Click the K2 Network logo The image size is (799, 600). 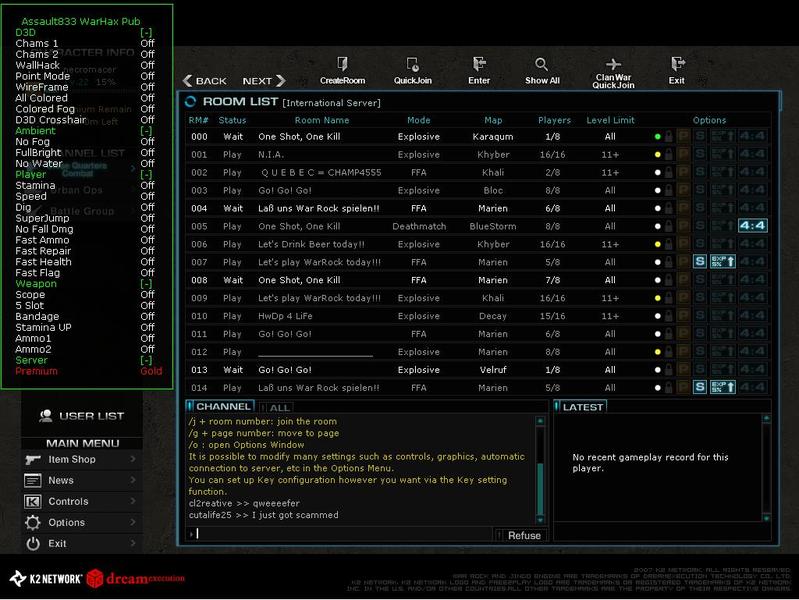[x=46, y=579]
